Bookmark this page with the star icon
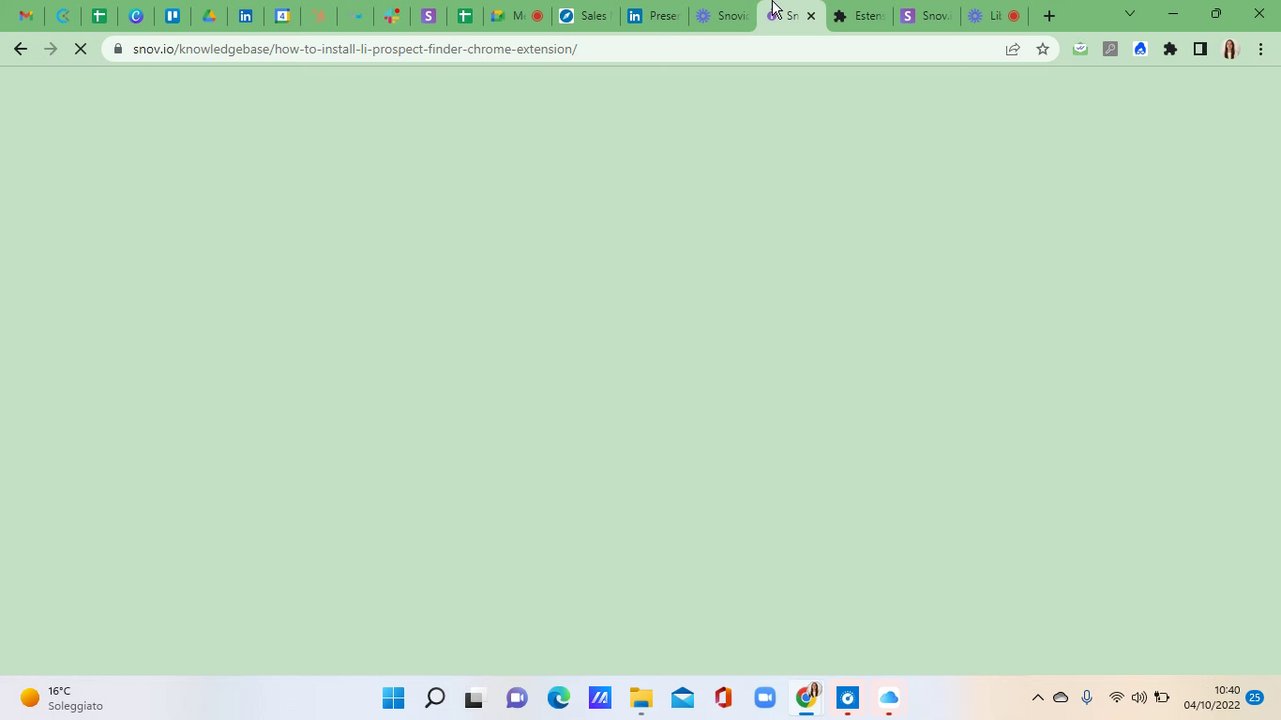1281x720 pixels. [x=1042, y=49]
